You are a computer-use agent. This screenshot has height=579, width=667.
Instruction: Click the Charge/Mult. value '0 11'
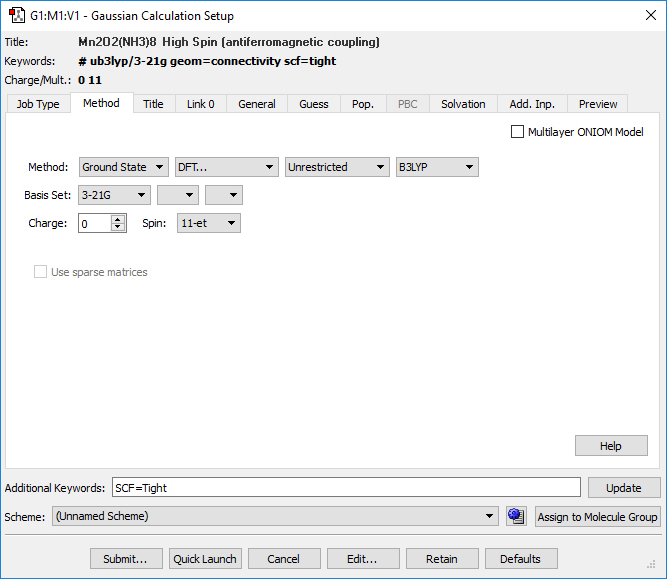(x=90, y=80)
